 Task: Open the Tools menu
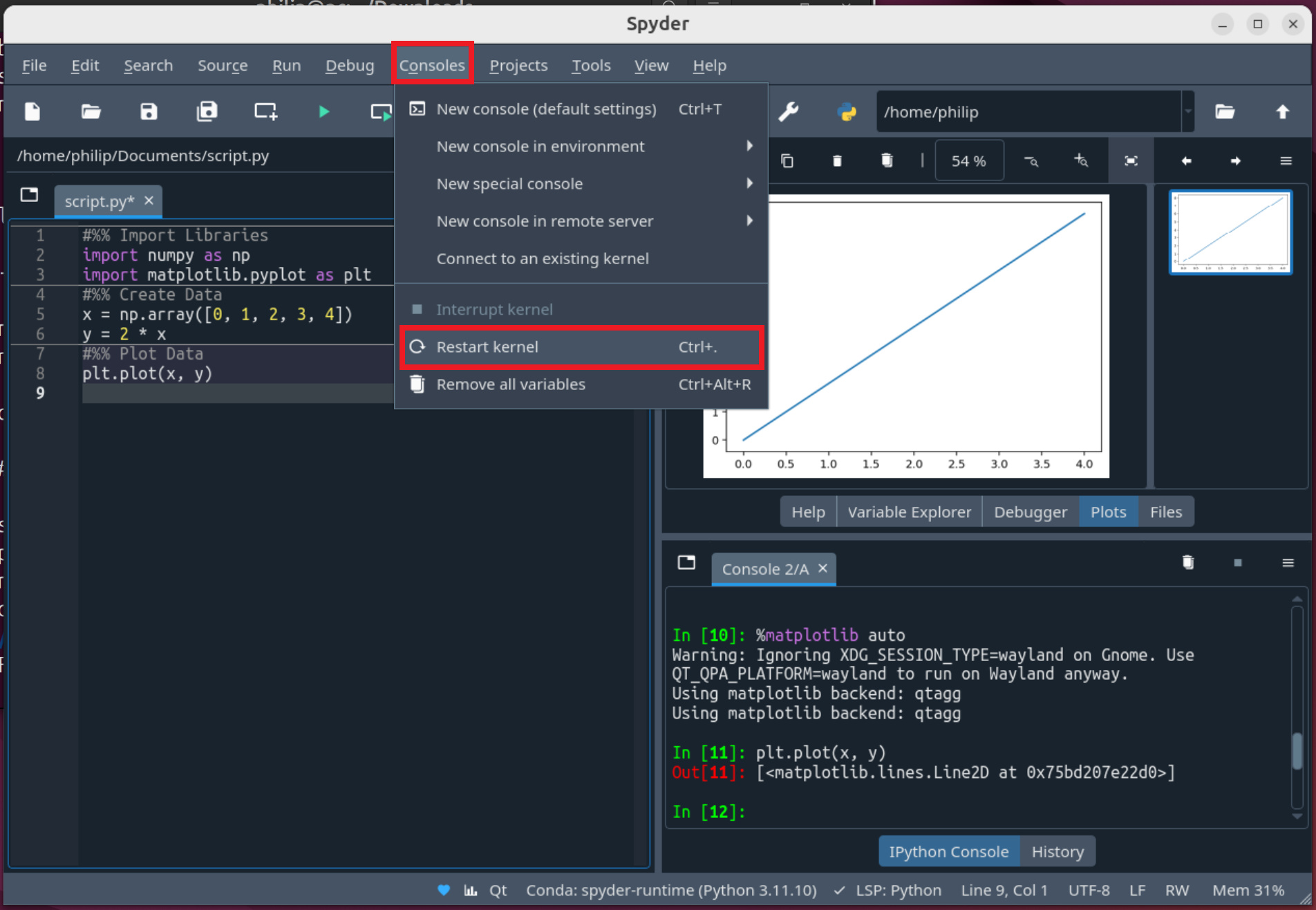591,65
